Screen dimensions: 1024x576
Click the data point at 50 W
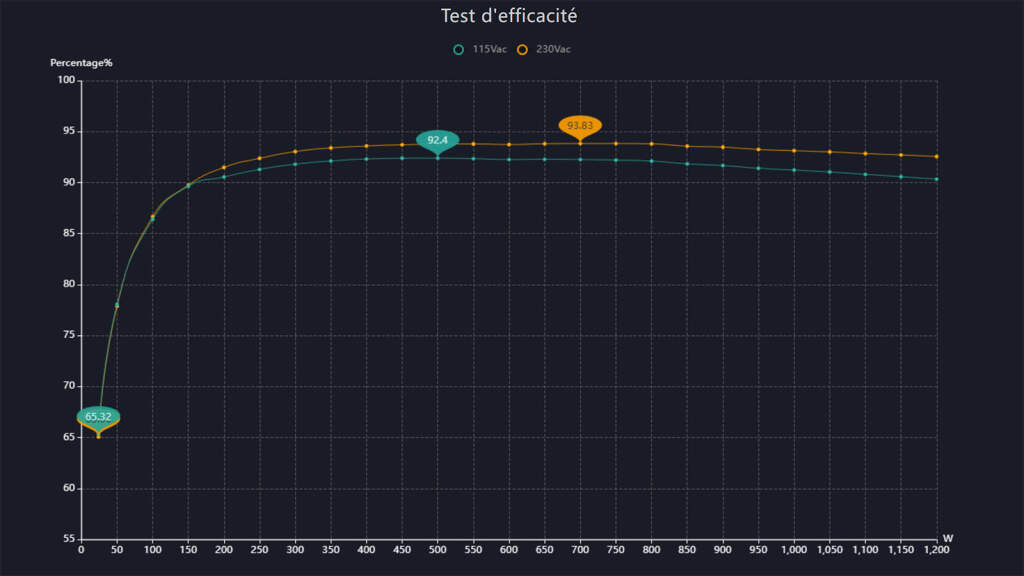click(x=117, y=305)
